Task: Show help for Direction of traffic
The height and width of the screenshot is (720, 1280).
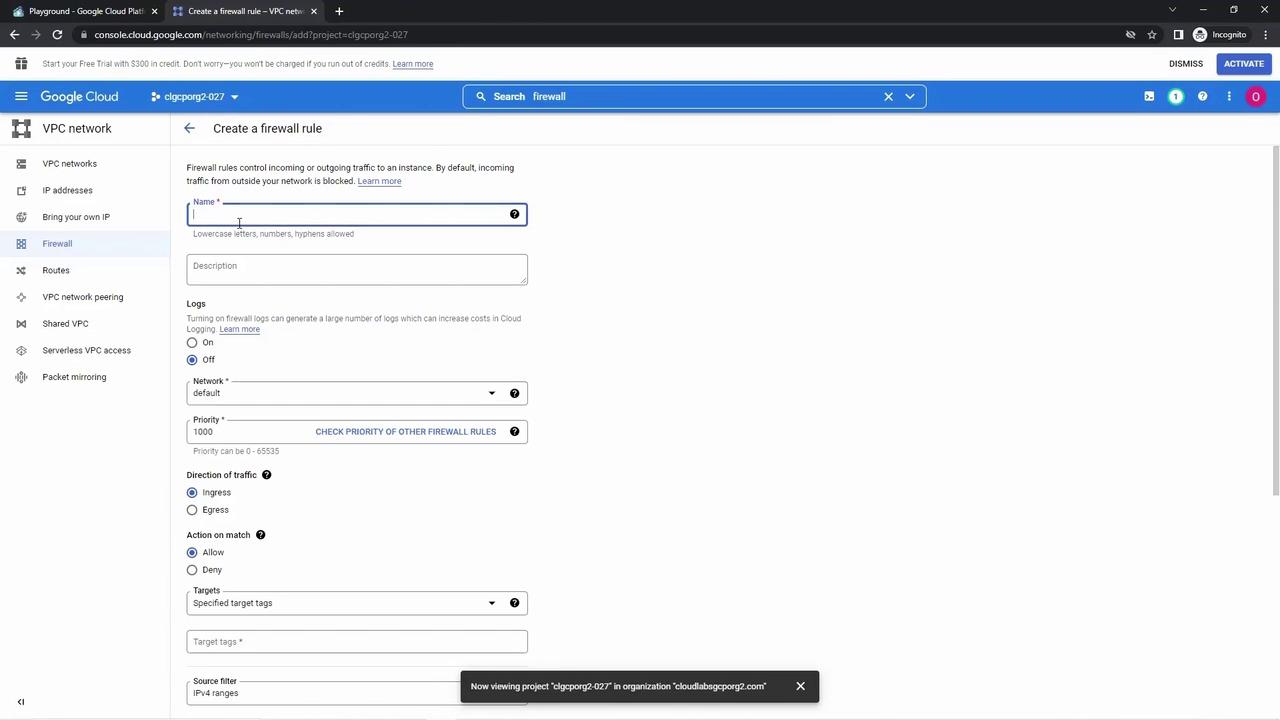Action: [266, 475]
